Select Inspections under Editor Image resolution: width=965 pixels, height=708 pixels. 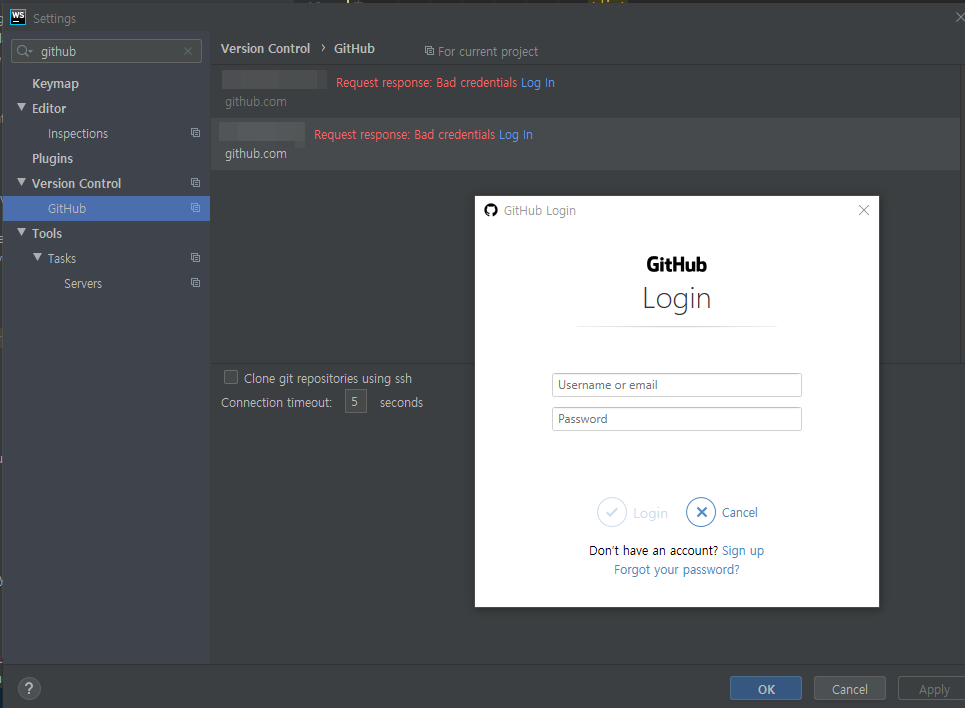[x=78, y=134]
